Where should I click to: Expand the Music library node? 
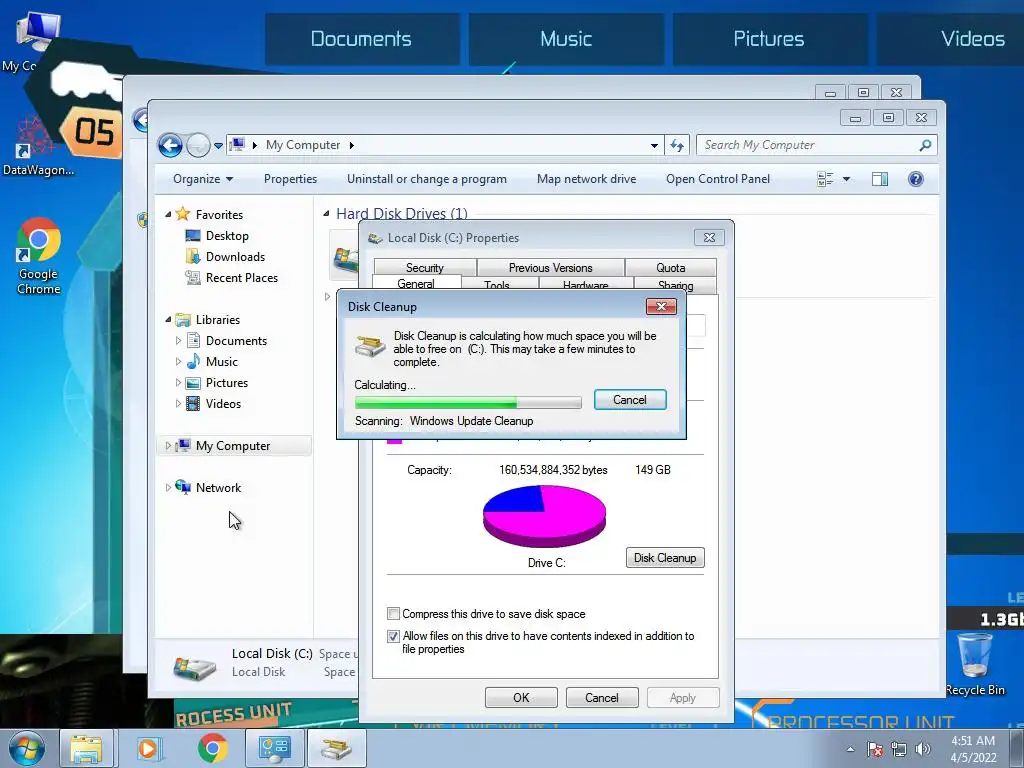(x=178, y=361)
